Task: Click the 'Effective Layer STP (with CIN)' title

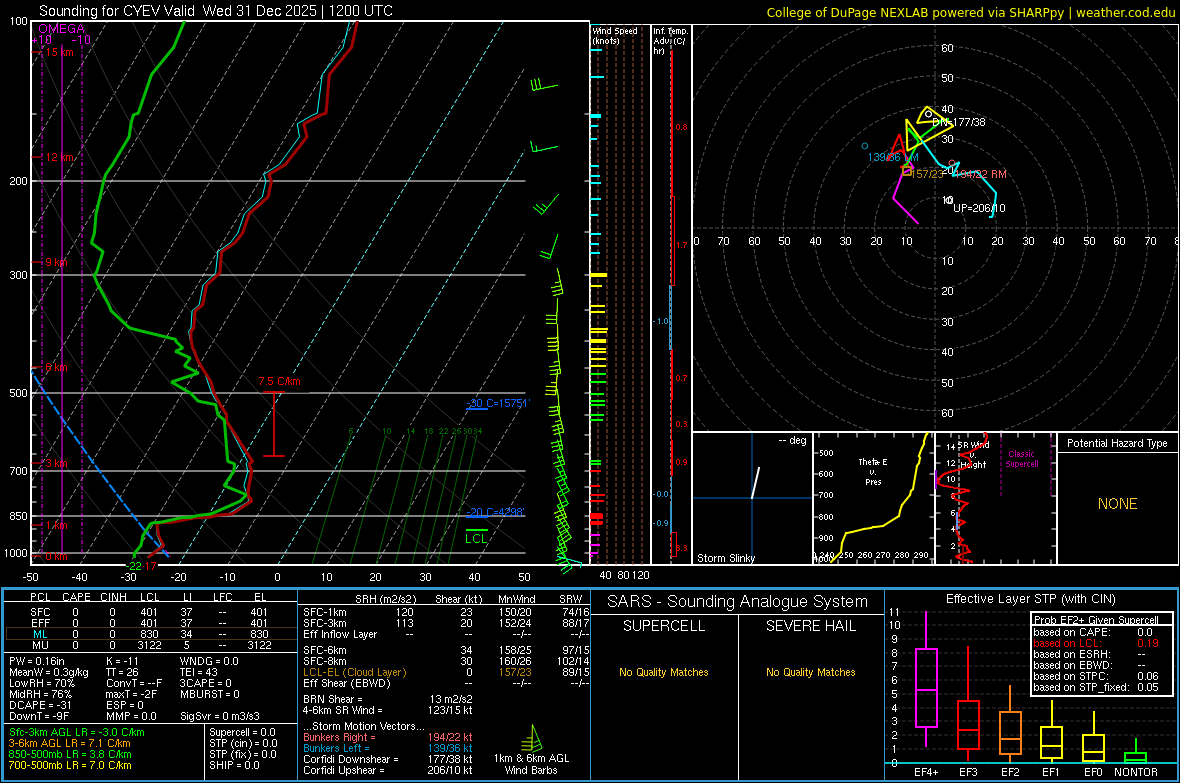Action: click(x=1030, y=599)
